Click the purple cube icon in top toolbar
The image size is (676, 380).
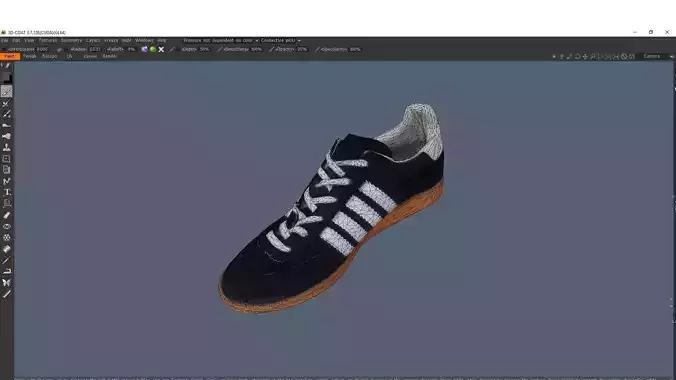144,49
